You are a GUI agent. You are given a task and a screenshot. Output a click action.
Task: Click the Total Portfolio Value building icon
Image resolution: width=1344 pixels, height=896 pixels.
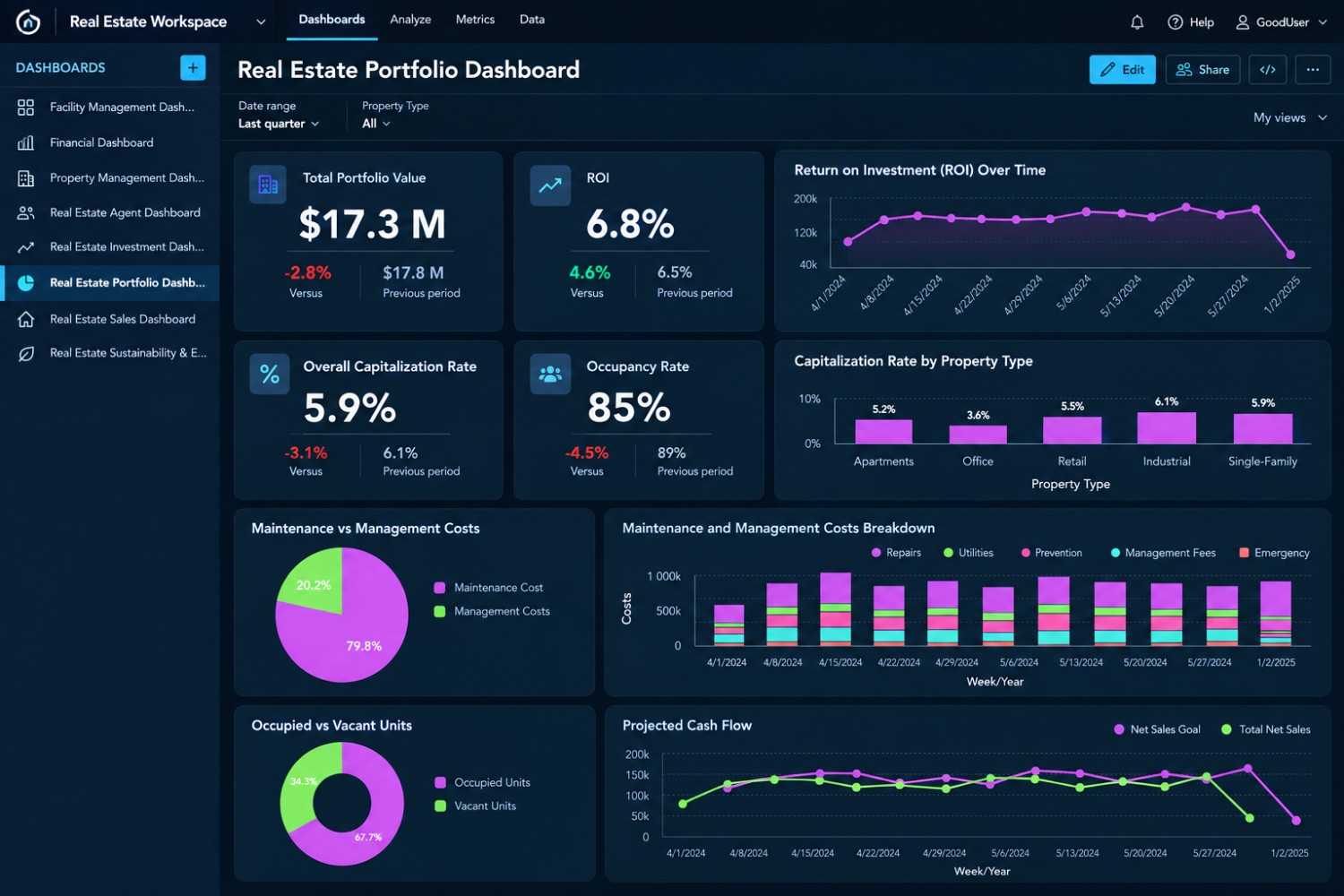268,185
